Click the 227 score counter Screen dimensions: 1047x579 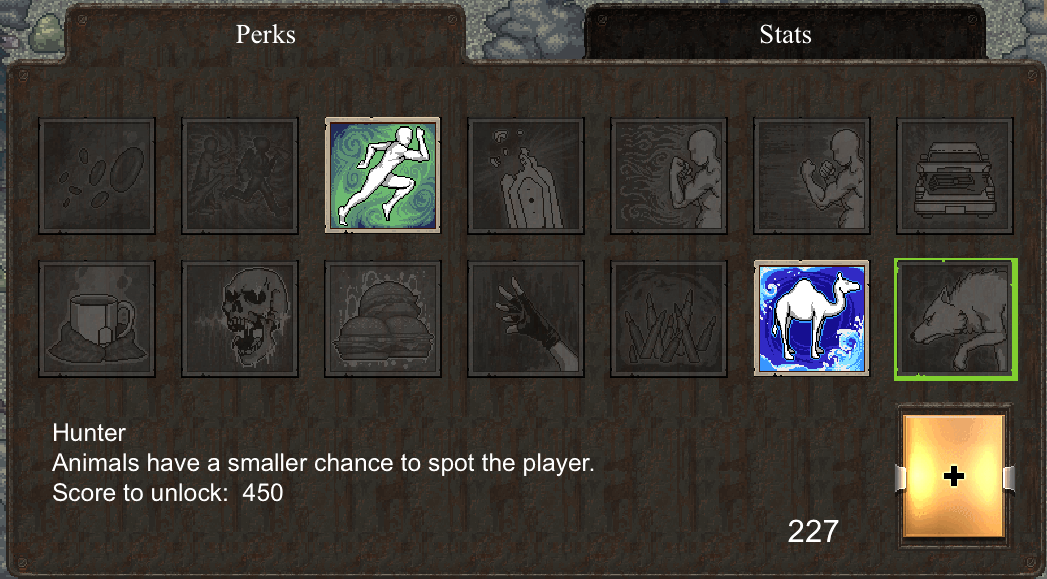pos(813,532)
